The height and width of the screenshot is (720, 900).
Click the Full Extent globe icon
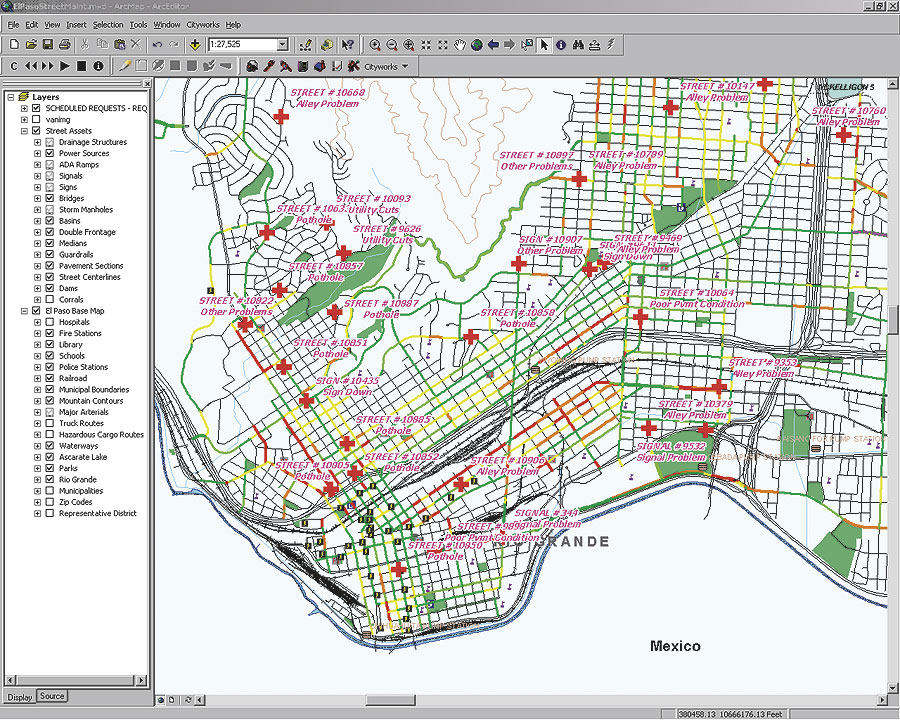(x=477, y=45)
